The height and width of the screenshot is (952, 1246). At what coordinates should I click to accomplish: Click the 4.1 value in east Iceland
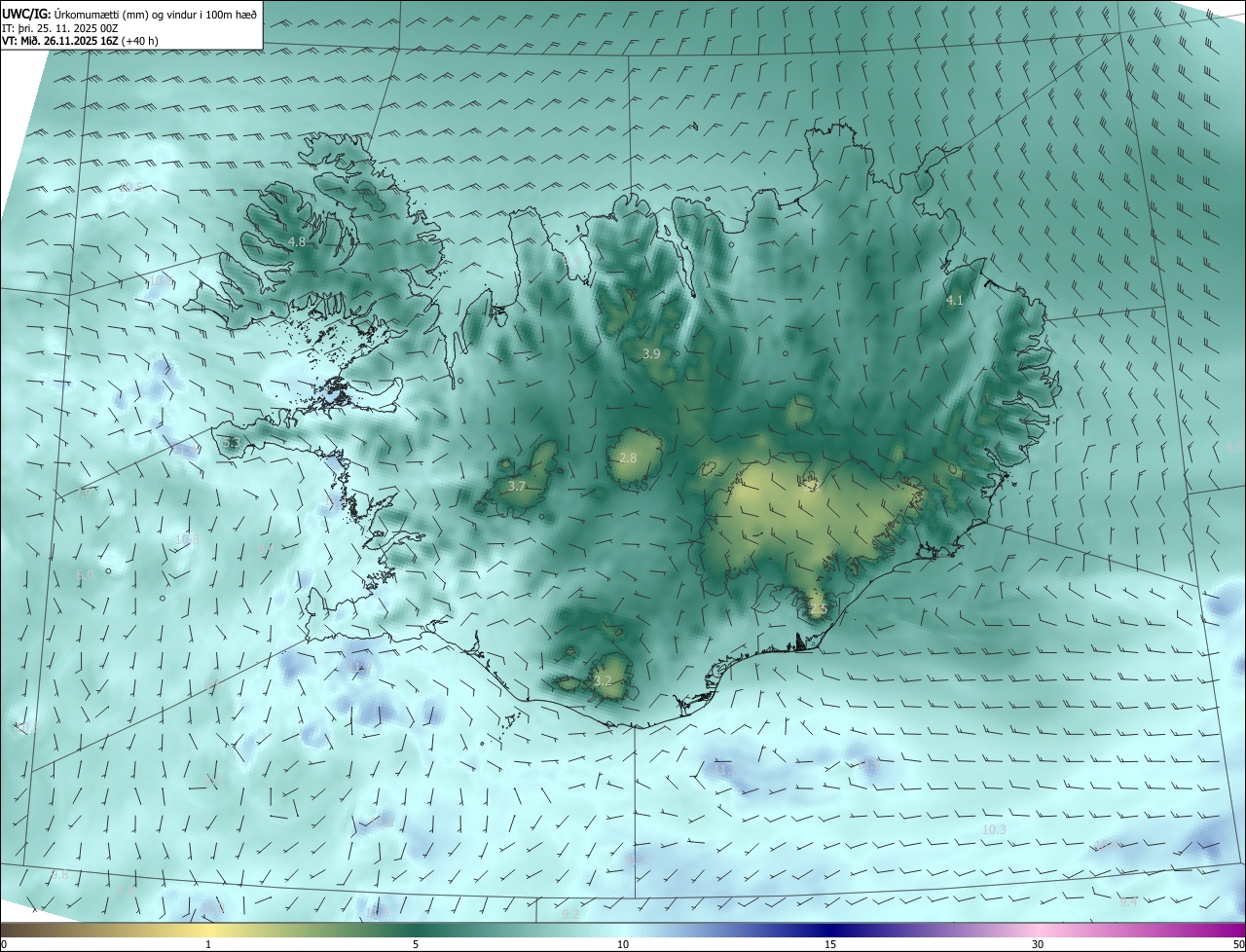(x=955, y=301)
